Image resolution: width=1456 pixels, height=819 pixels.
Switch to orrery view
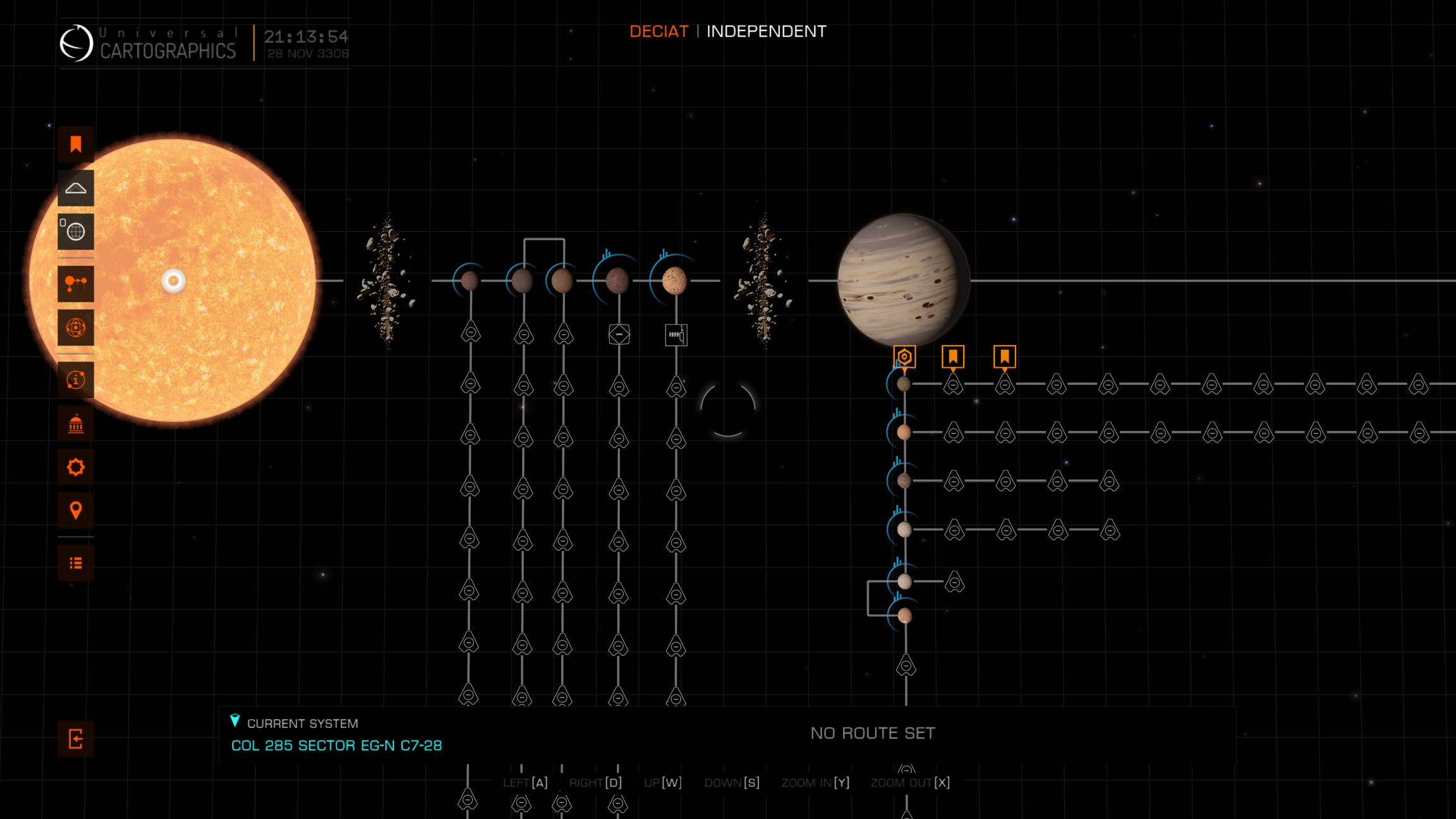(x=76, y=327)
